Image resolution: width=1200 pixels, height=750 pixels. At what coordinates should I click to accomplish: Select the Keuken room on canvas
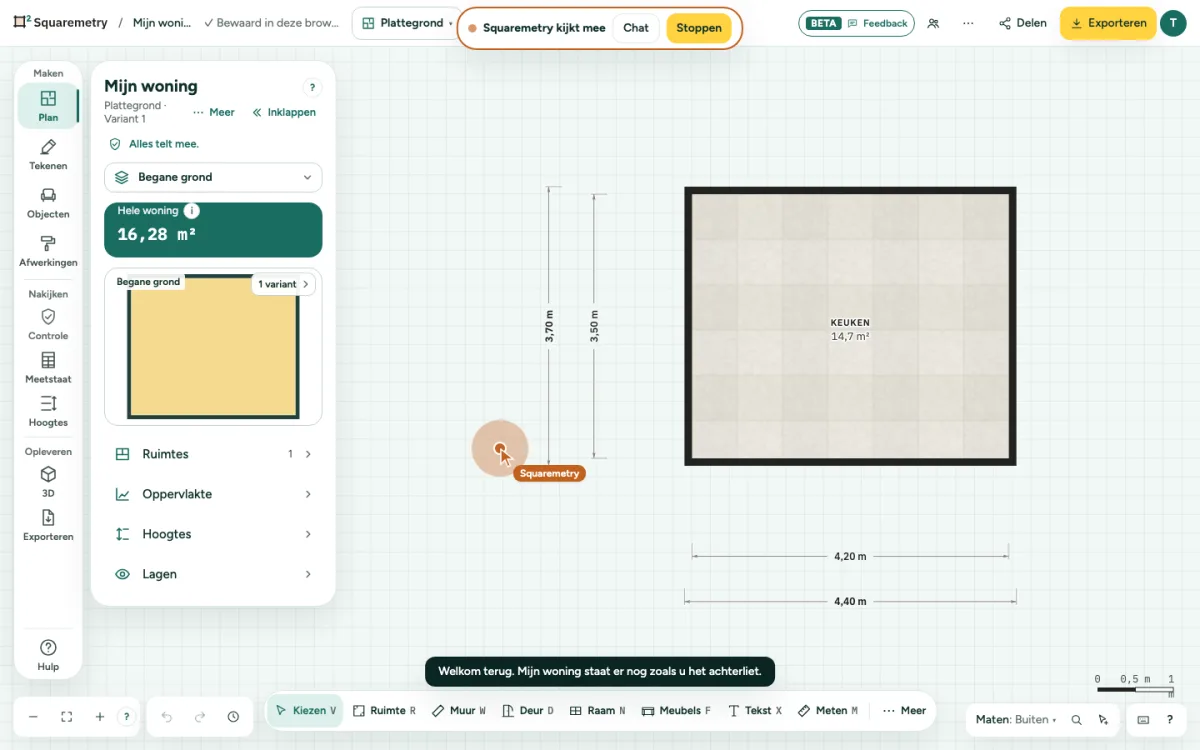point(850,326)
